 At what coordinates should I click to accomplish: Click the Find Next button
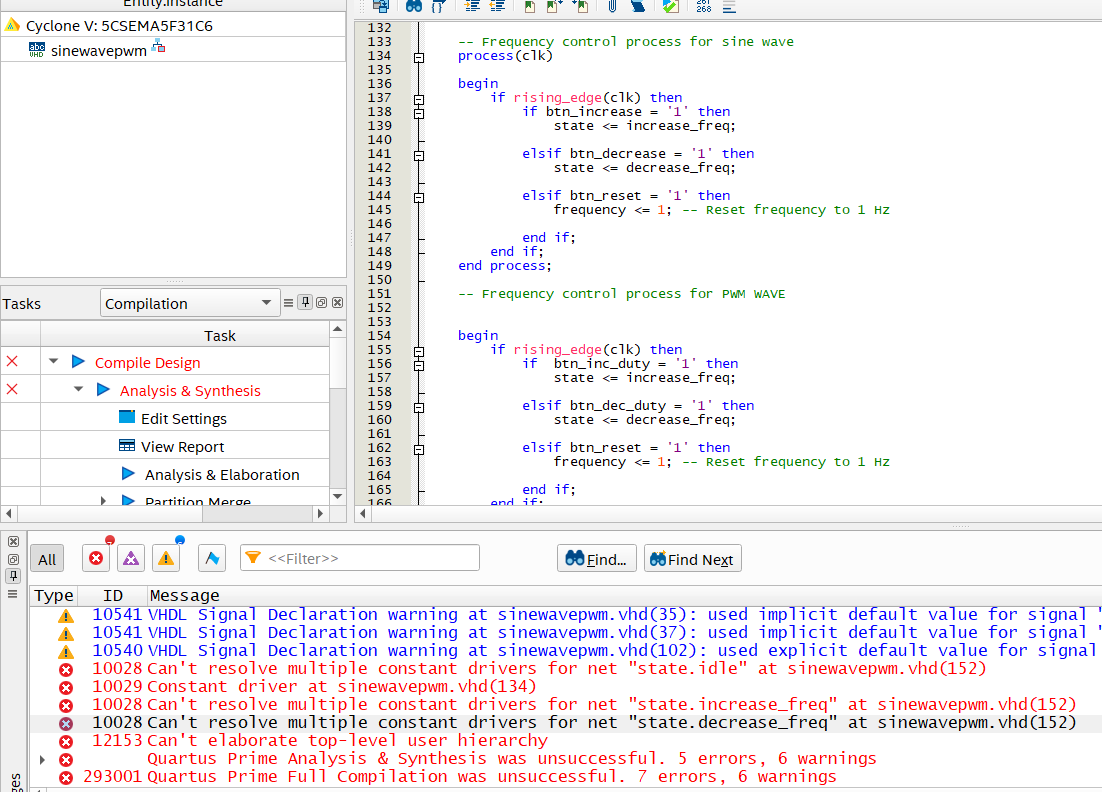[692, 558]
